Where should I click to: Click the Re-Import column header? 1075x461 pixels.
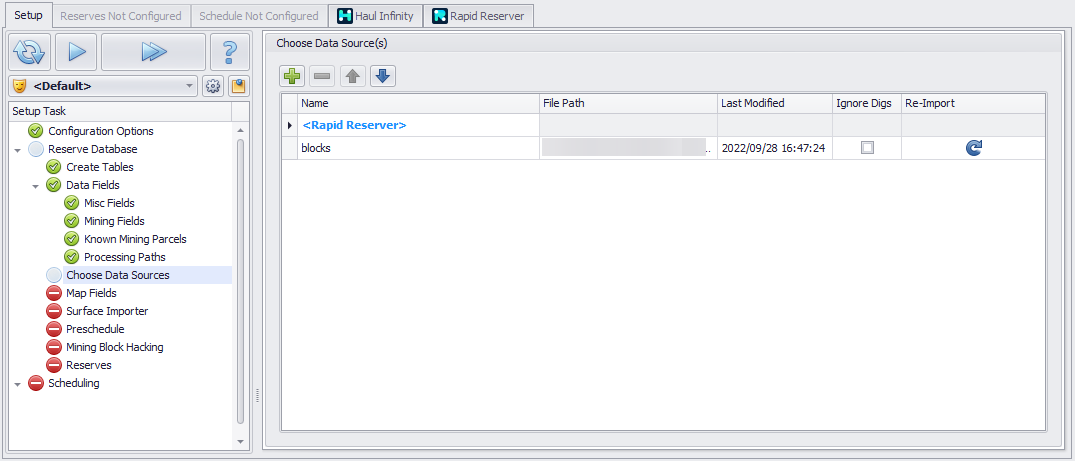pyautogui.click(x=973, y=104)
